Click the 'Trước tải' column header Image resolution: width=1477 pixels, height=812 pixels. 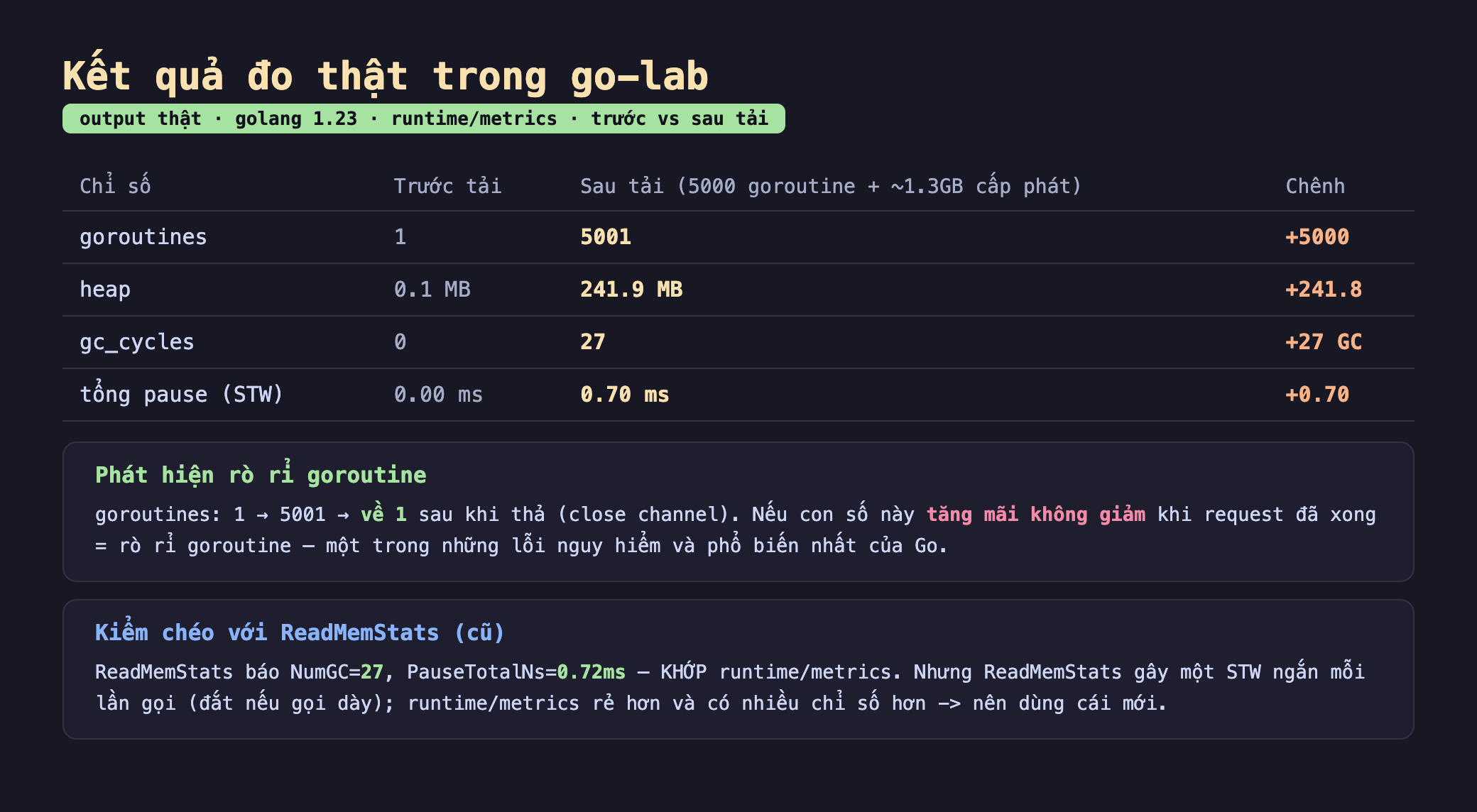tap(447, 186)
